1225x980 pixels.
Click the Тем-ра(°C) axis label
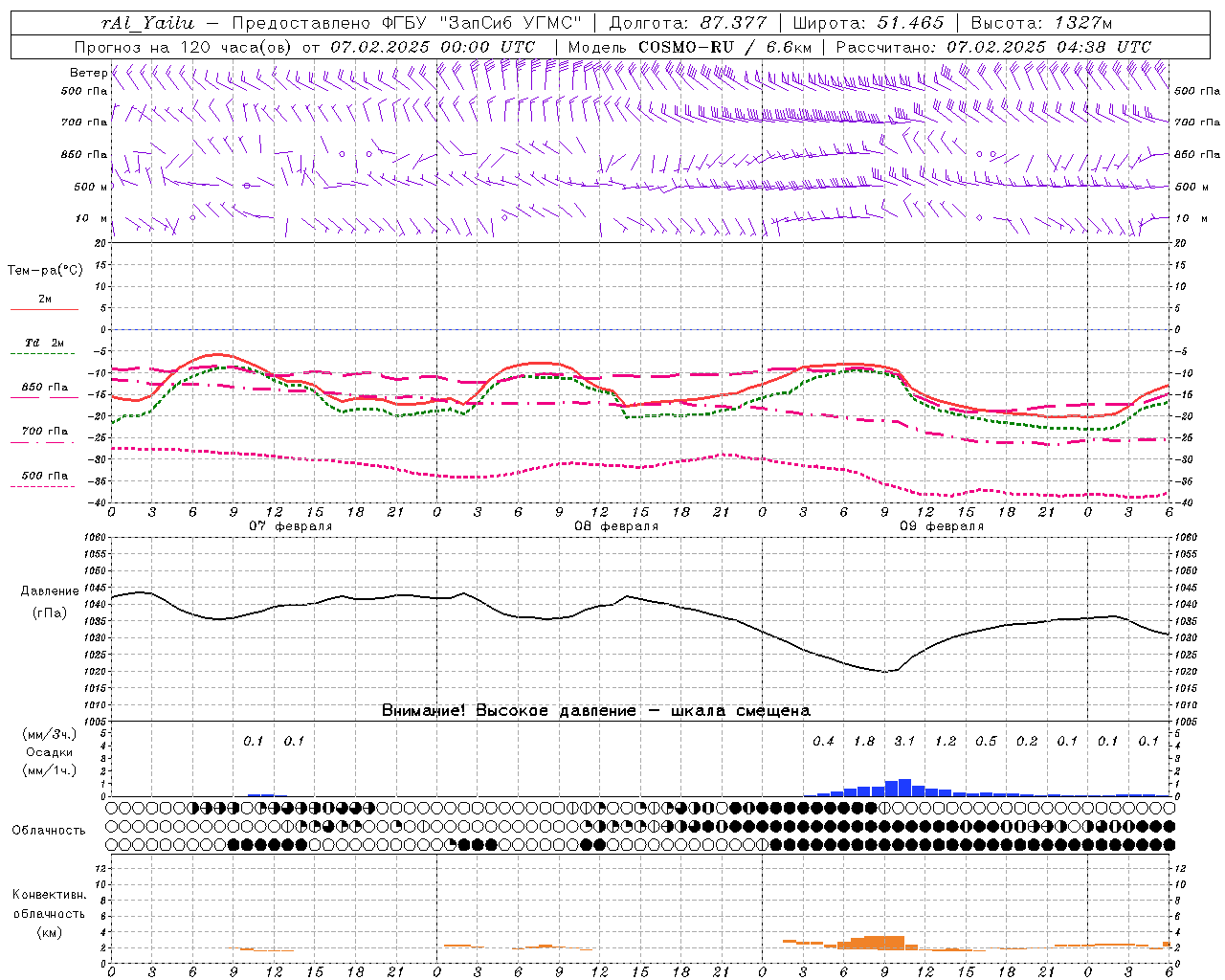(45, 271)
